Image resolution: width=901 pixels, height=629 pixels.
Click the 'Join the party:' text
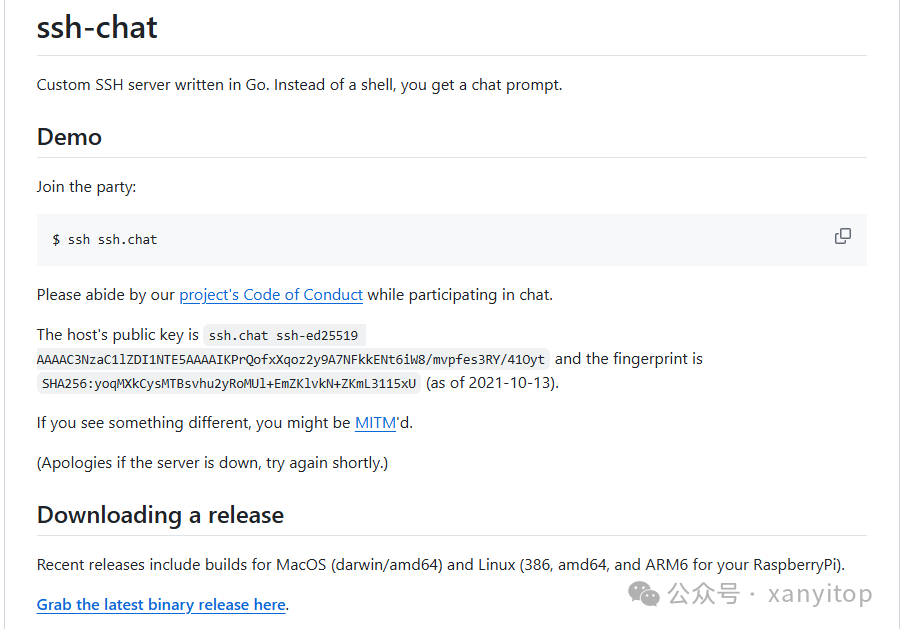pyautogui.click(x=86, y=187)
